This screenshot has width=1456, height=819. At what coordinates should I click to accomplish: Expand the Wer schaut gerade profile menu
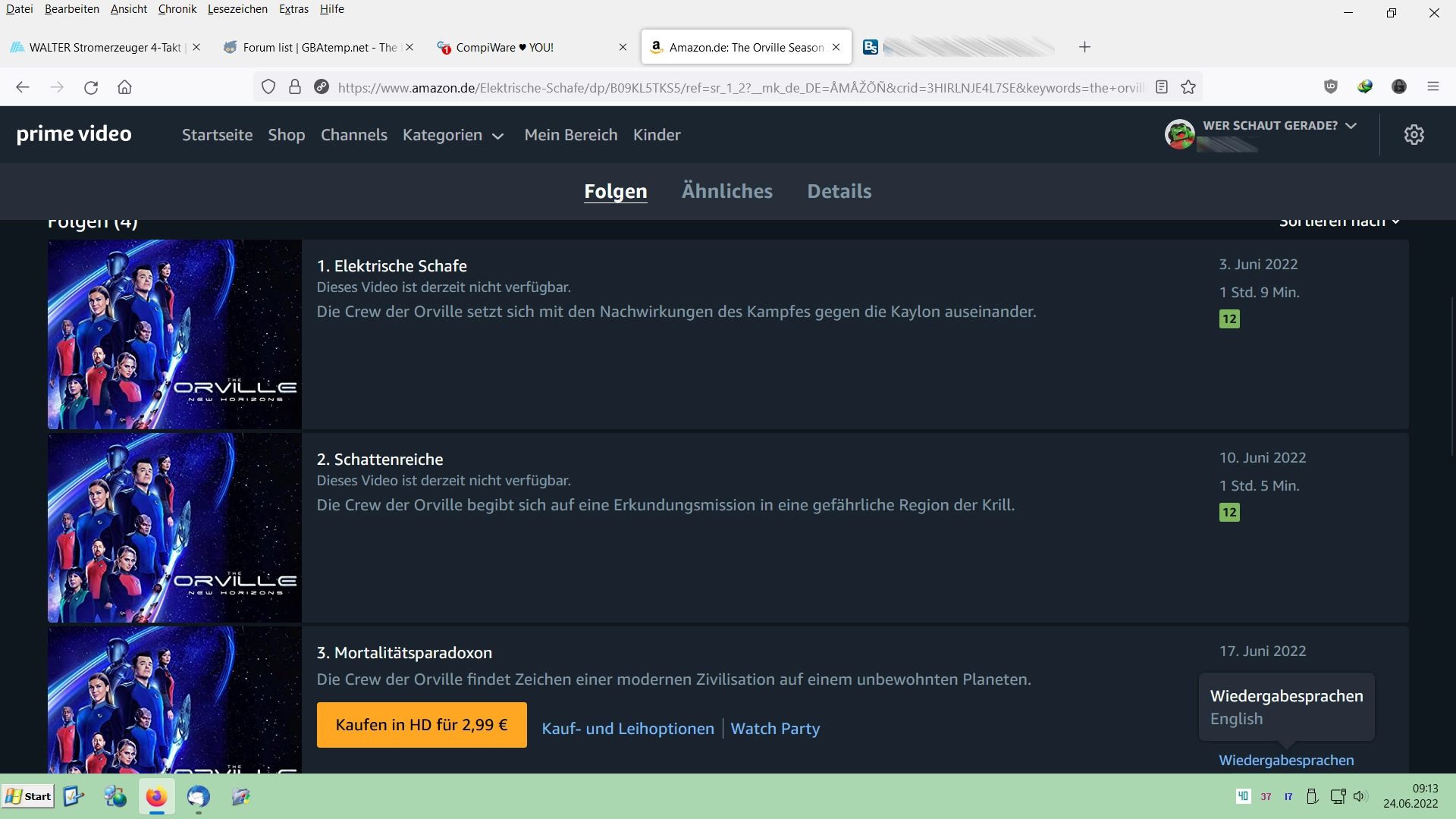click(x=1279, y=126)
